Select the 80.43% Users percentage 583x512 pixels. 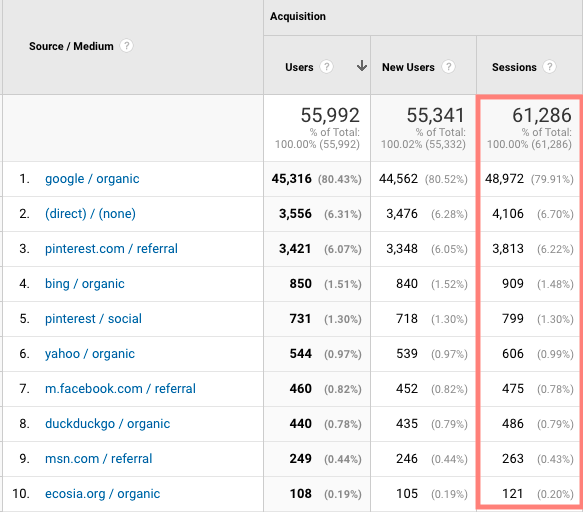[x=339, y=180]
